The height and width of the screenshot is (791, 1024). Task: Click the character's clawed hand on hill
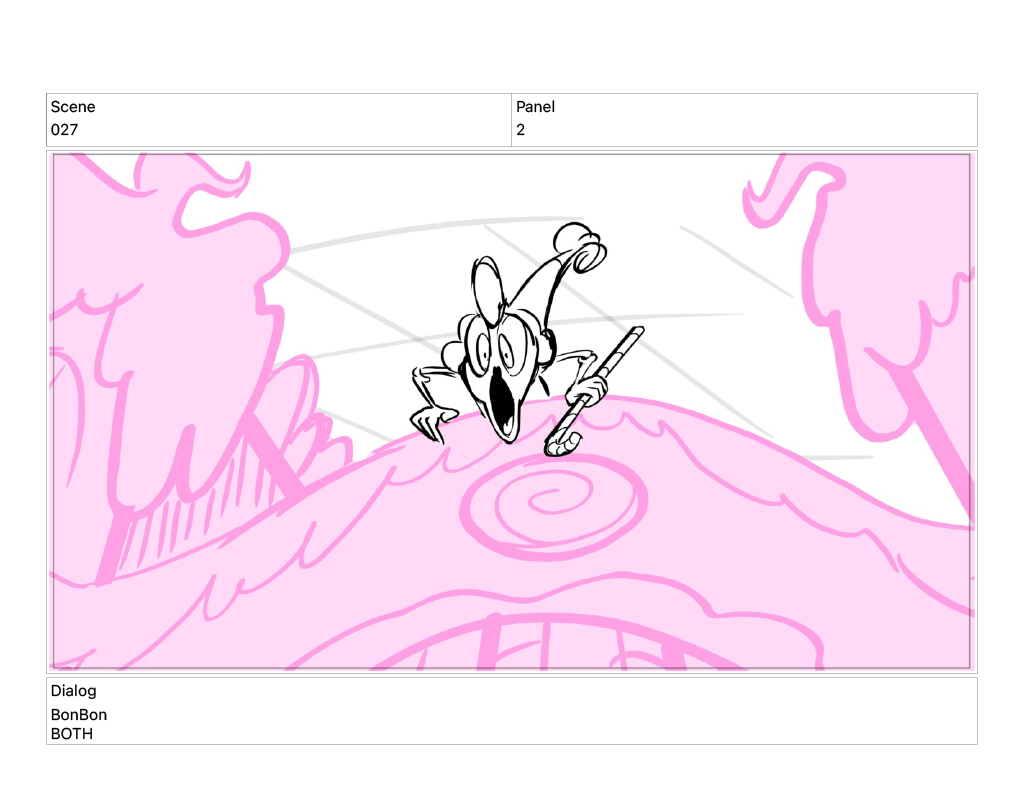(430, 419)
